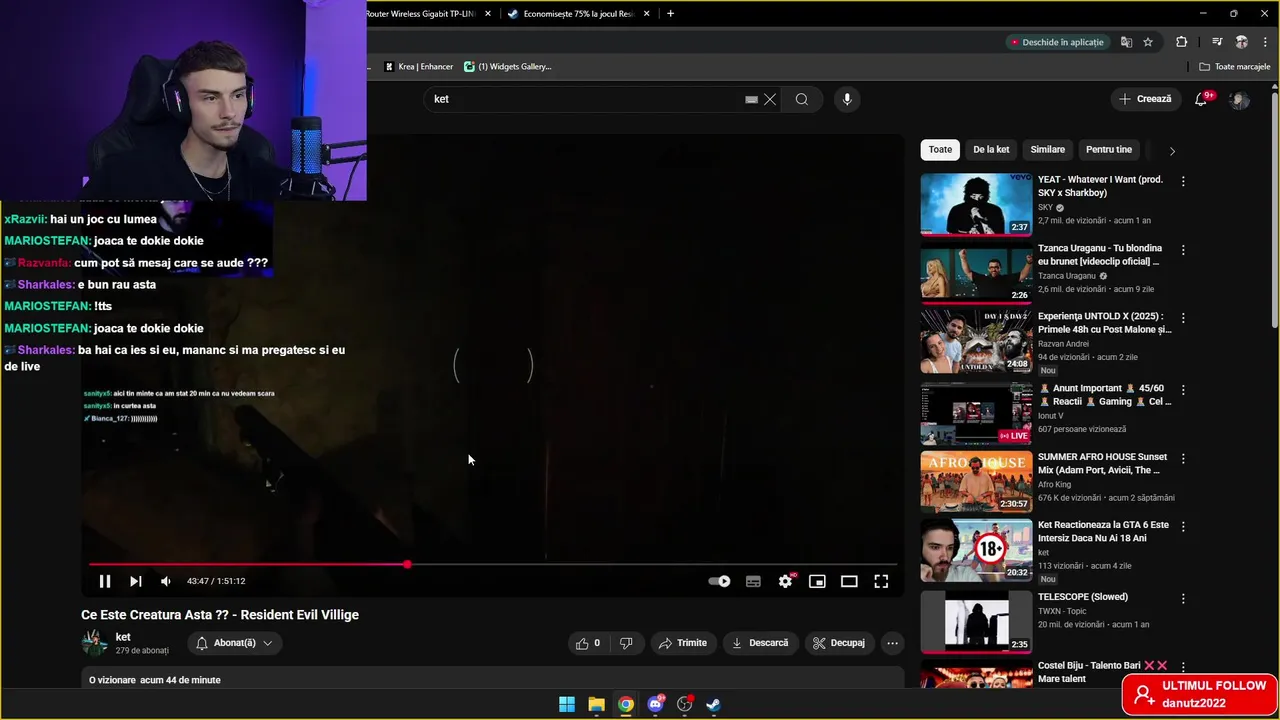Open TELESCOPE (Slowed) video title
The height and width of the screenshot is (720, 1280).
[1083, 597]
